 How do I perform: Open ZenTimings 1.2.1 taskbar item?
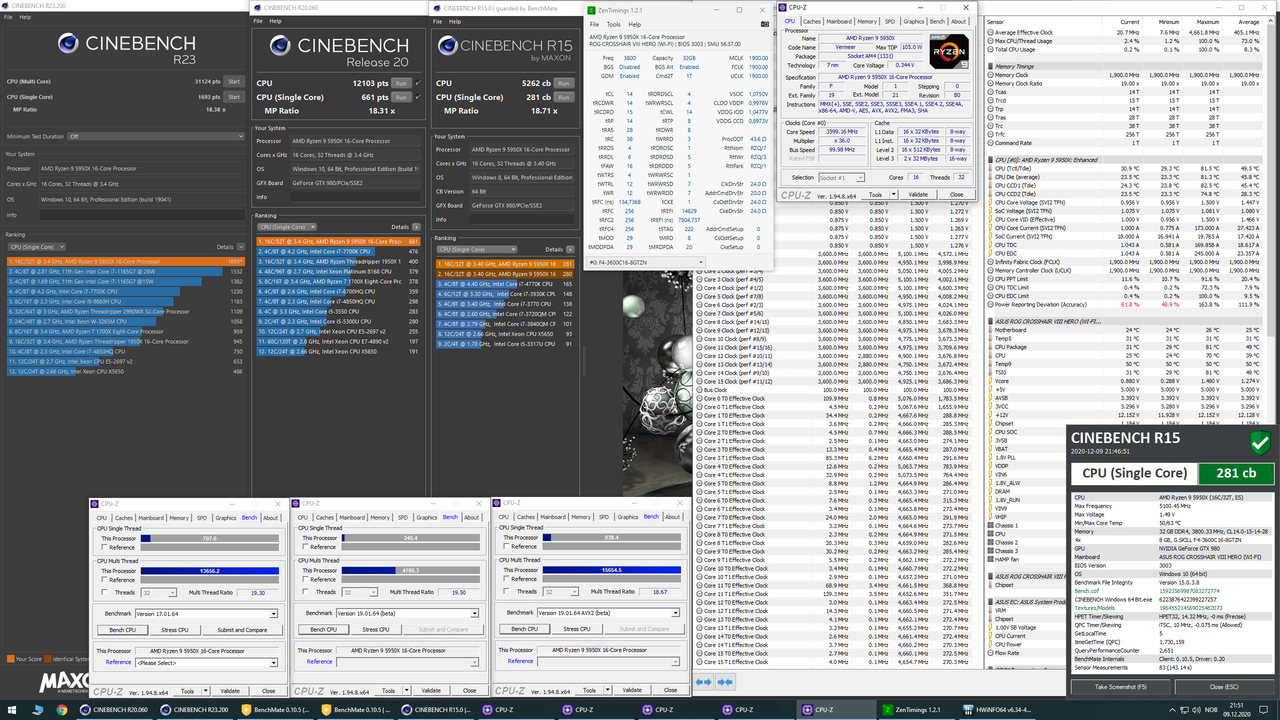coord(915,709)
